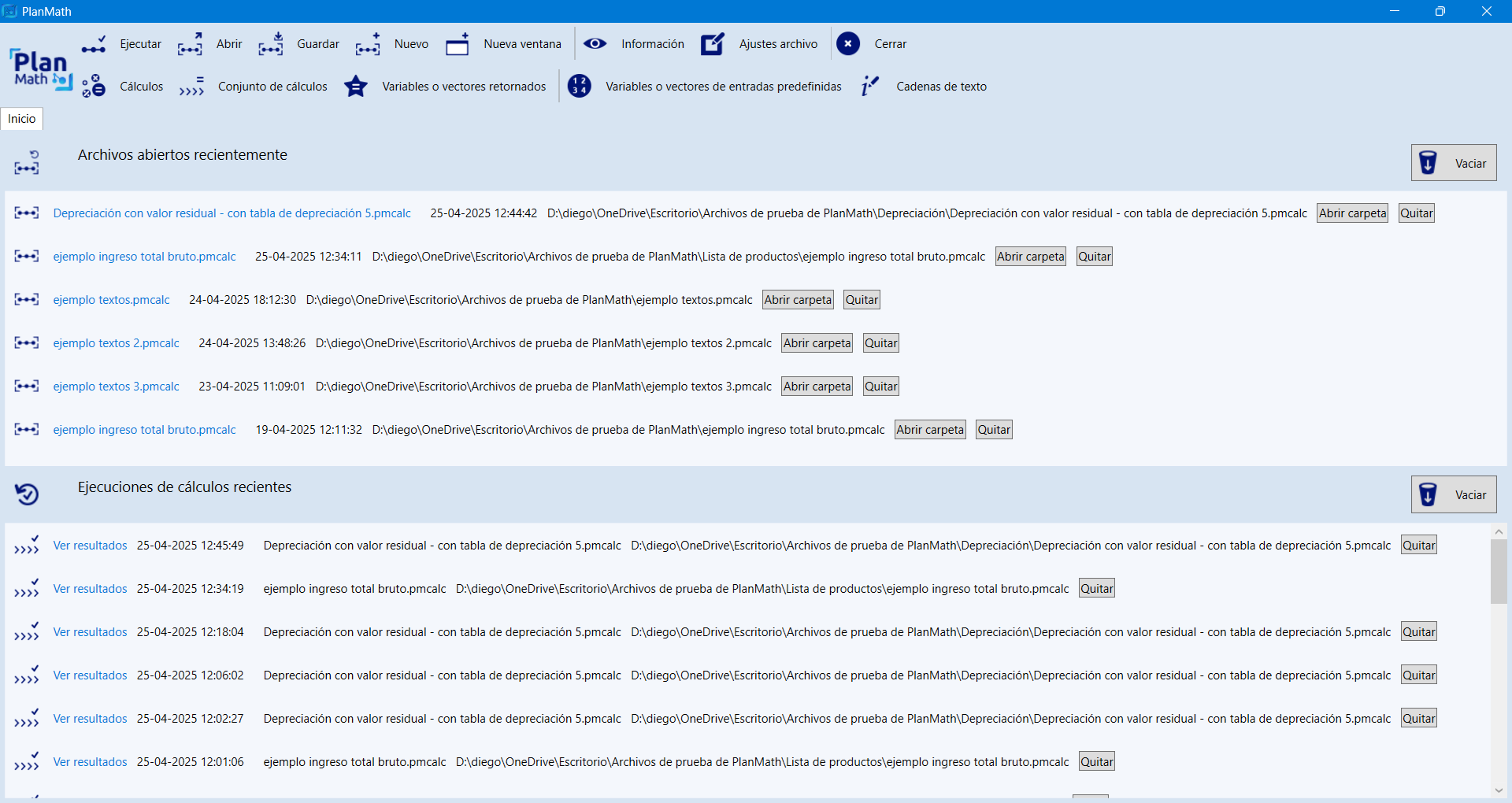Click the Nuevo file icon
This screenshot has height=803, width=1512.
(368, 45)
